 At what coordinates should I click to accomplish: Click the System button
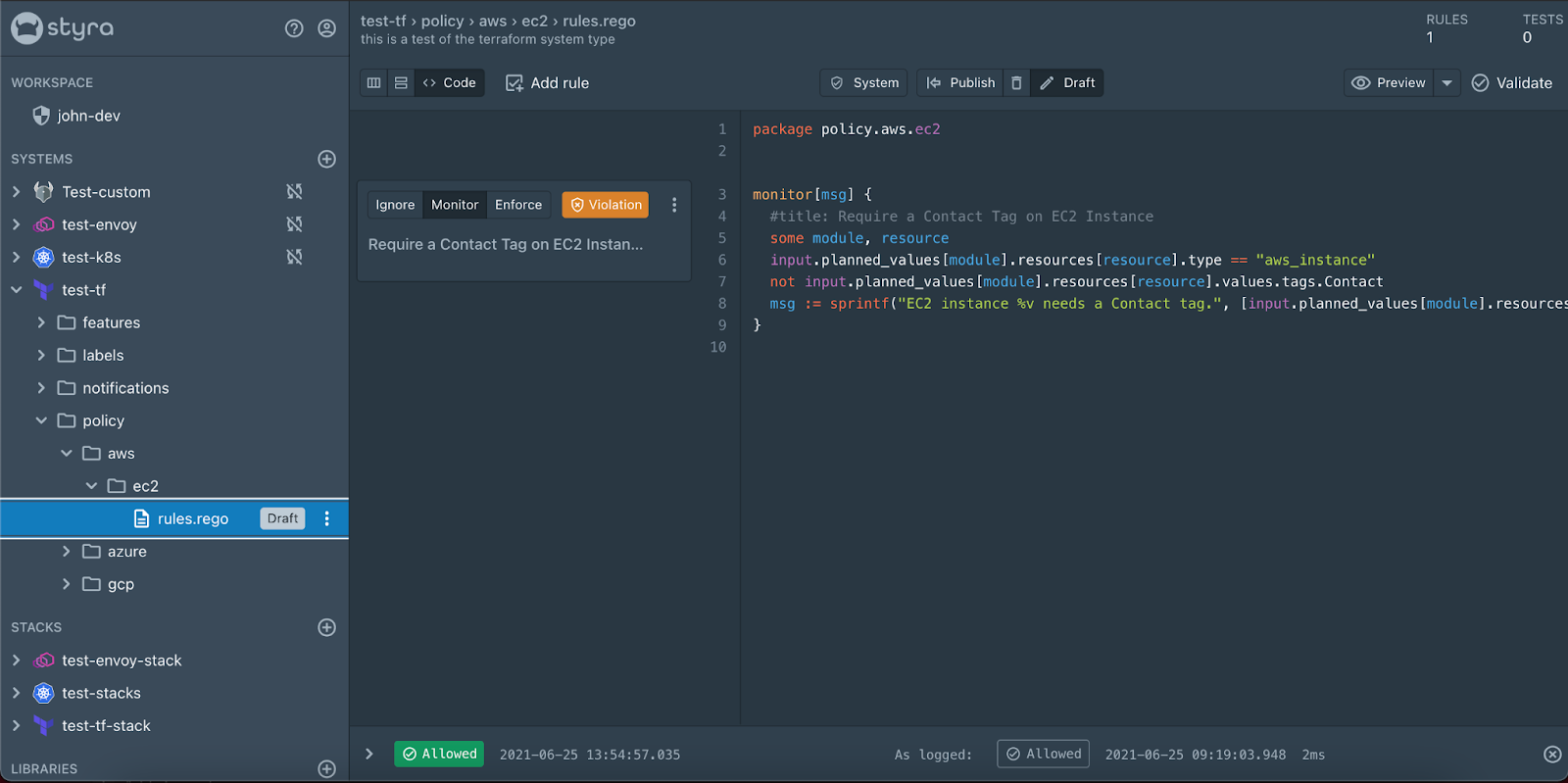click(864, 83)
